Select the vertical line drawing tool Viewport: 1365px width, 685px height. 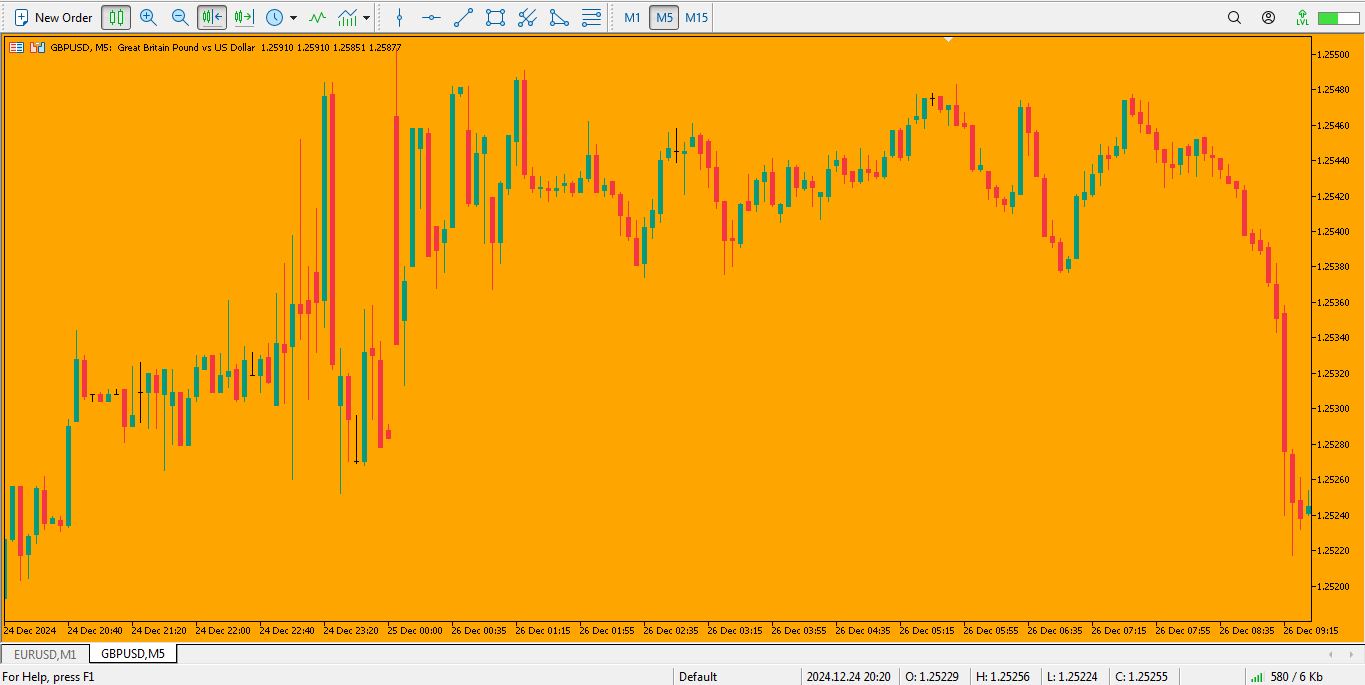(x=400, y=17)
